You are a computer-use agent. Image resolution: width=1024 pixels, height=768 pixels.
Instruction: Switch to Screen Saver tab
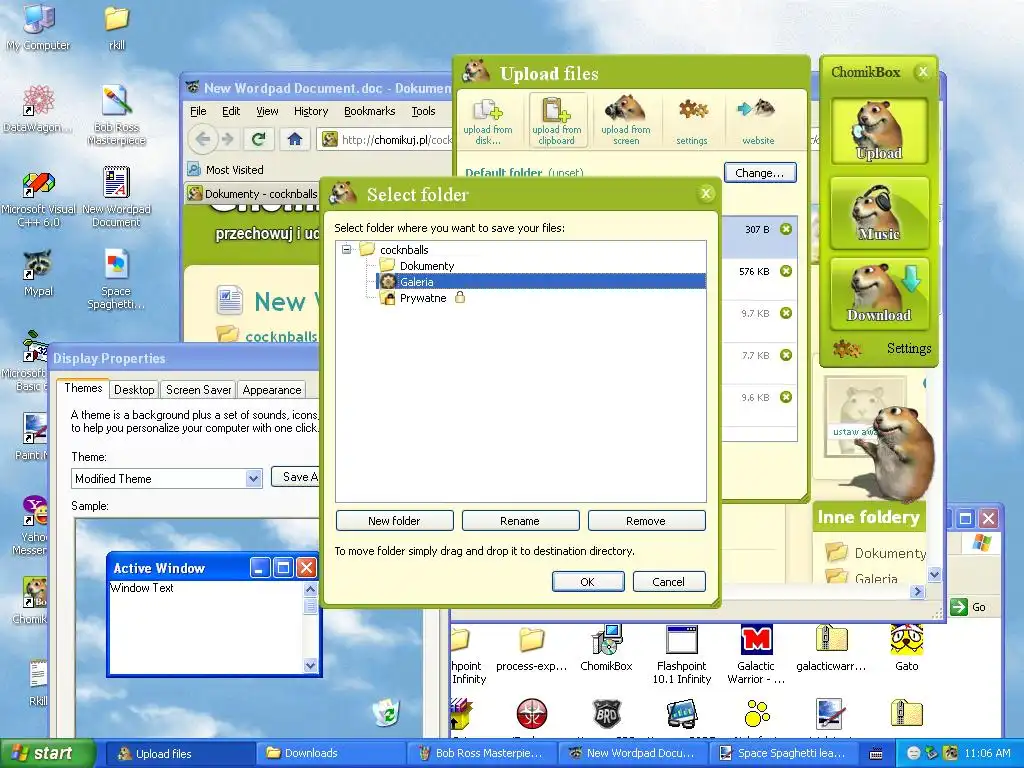tap(199, 390)
